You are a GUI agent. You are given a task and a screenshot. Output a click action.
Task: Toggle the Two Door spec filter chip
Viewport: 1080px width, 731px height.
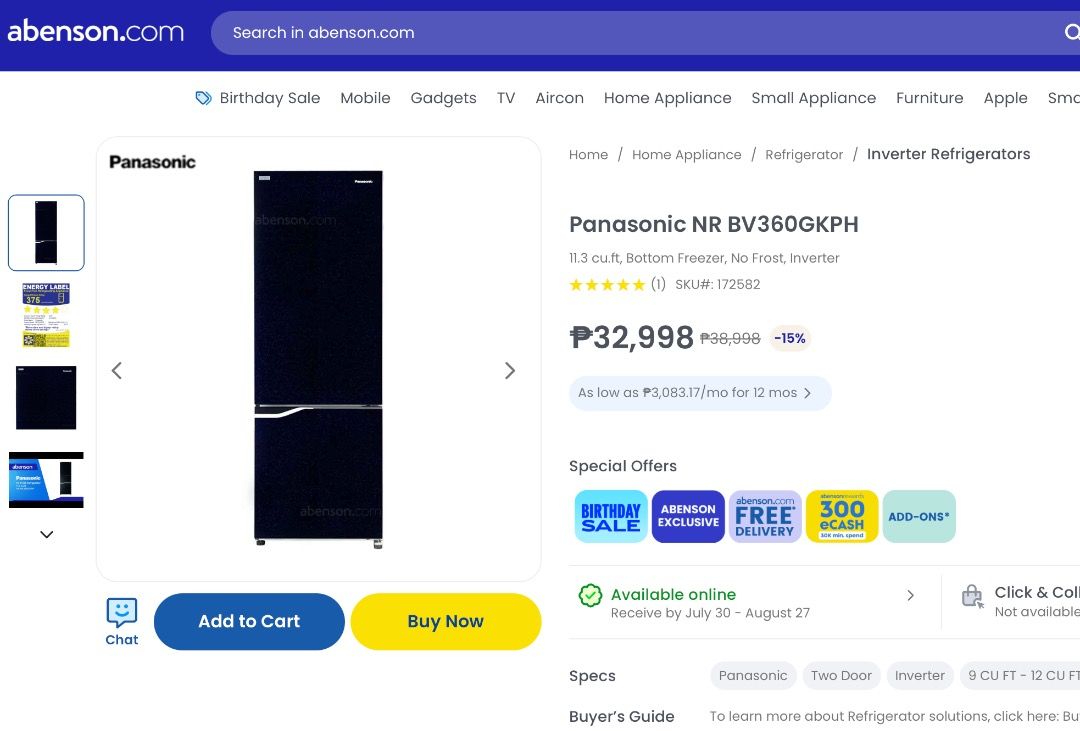(841, 675)
